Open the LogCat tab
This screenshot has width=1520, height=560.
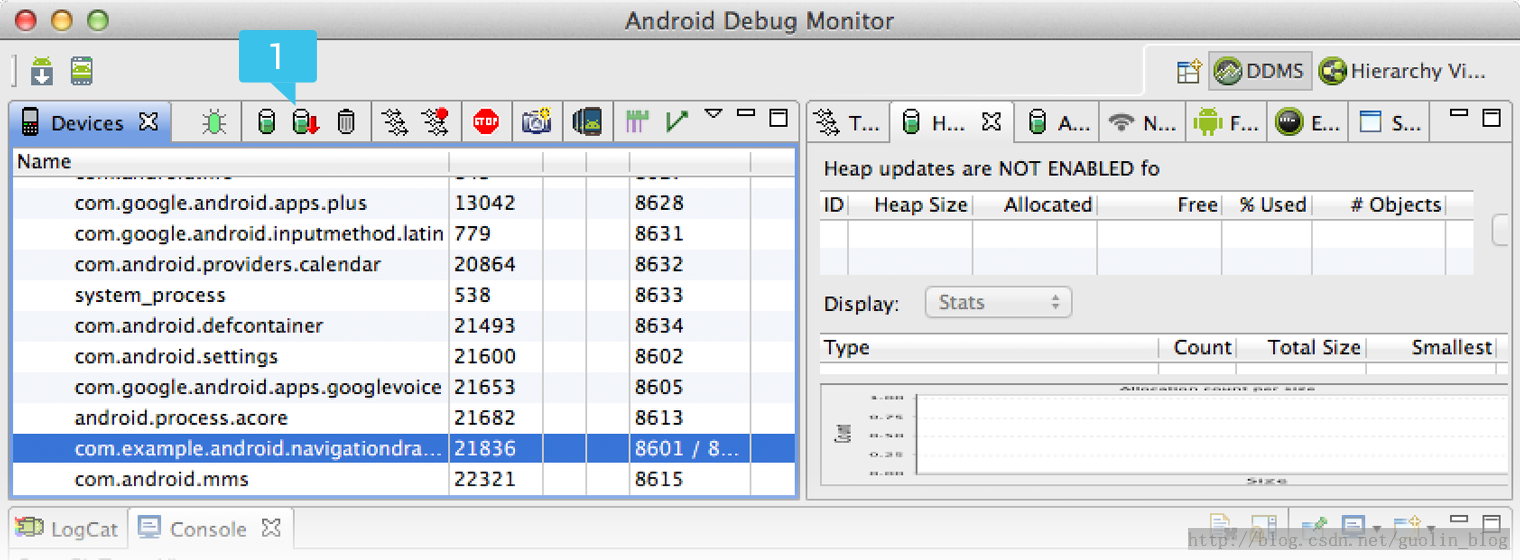click(69, 529)
